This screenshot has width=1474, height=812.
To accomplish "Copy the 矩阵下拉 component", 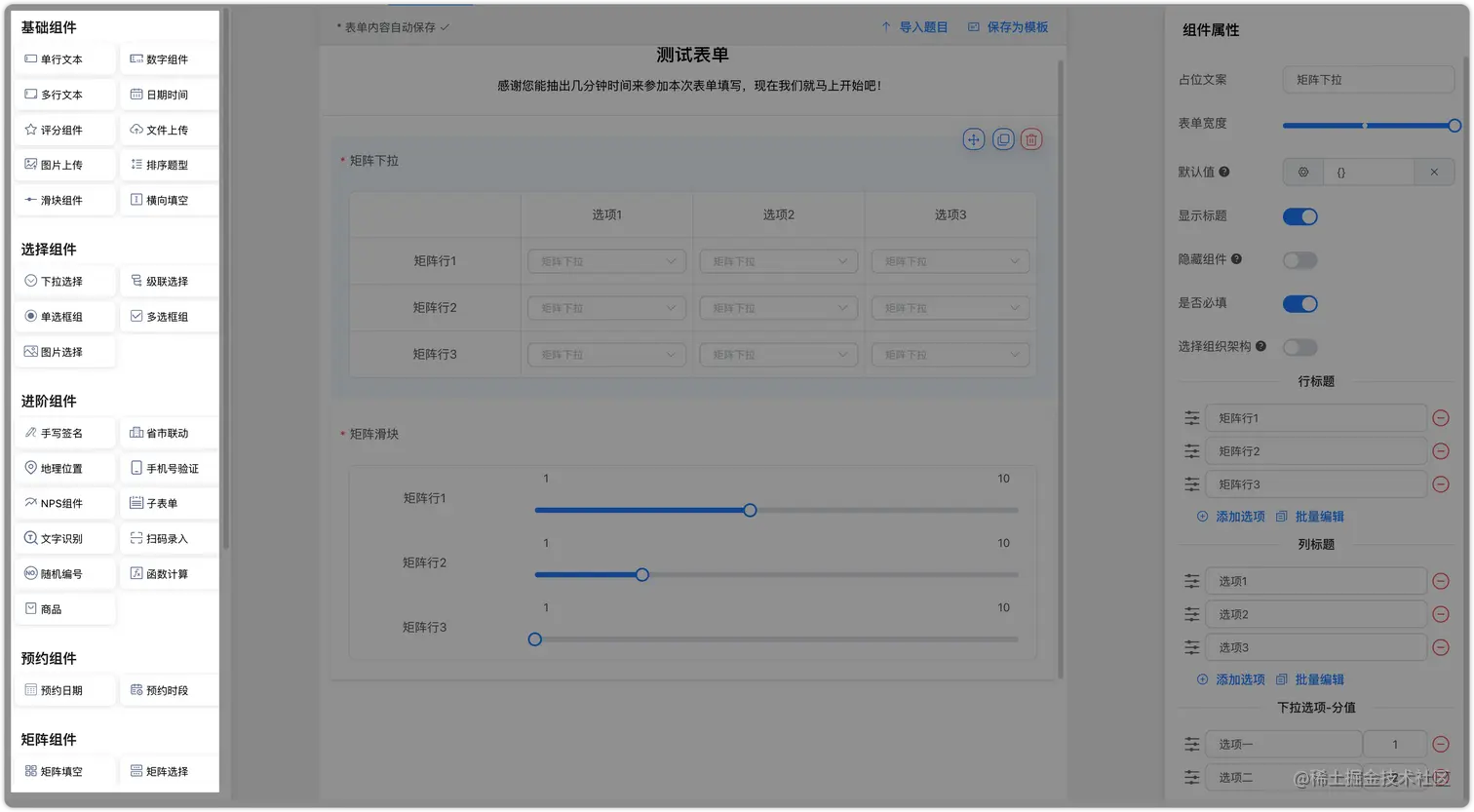I will [1002, 139].
